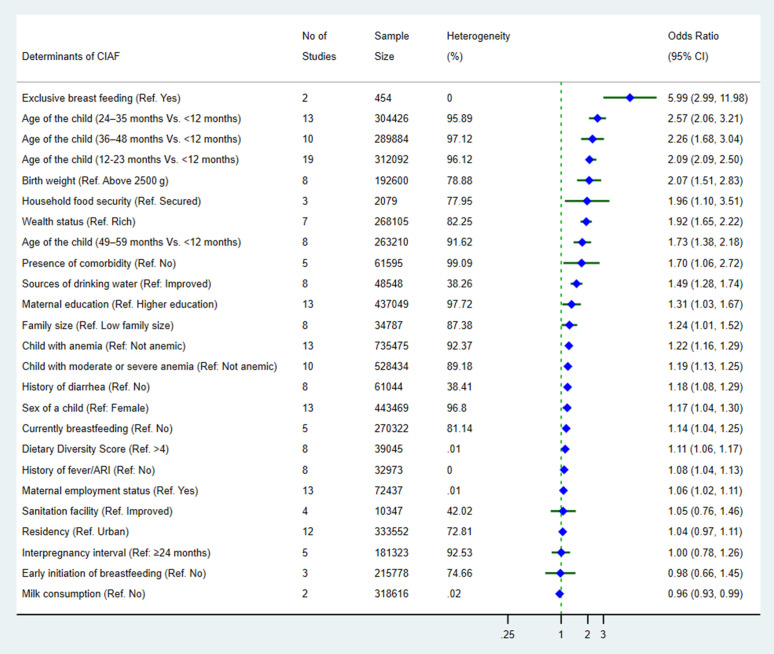
Task: Click sample size '735475'
Action: click(391, 346)
